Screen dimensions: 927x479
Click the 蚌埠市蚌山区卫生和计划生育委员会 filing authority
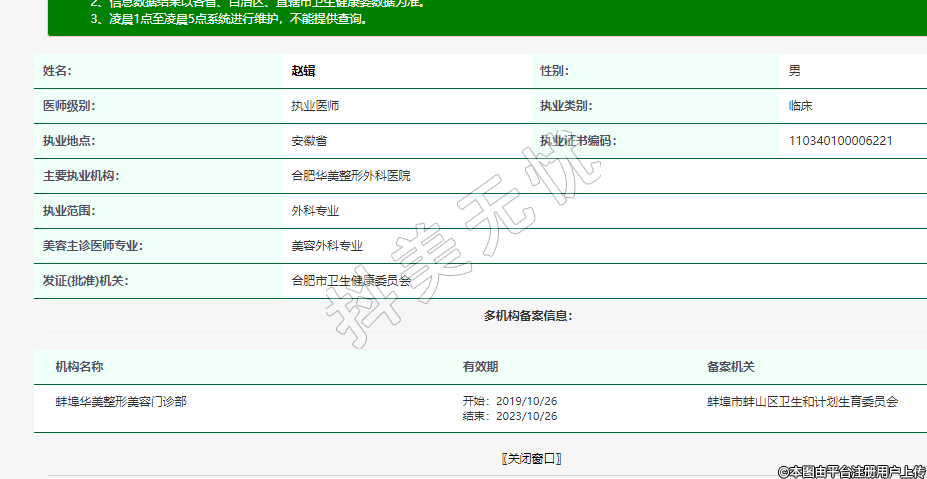tap(802, 402)
